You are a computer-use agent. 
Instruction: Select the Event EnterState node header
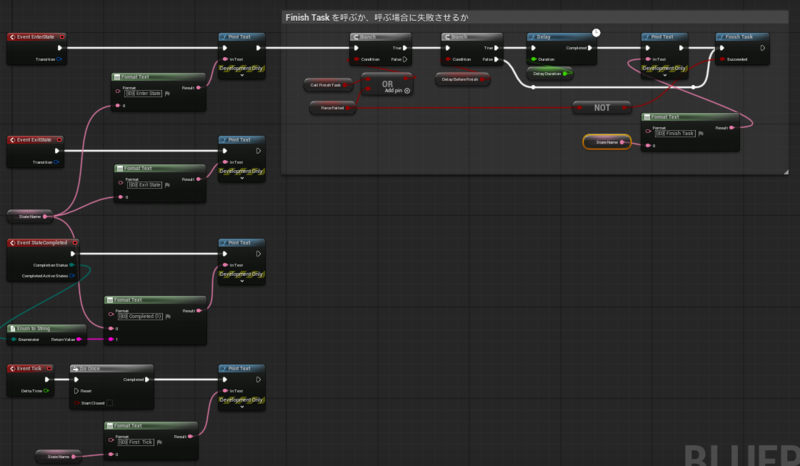click(x=37, y=37)
